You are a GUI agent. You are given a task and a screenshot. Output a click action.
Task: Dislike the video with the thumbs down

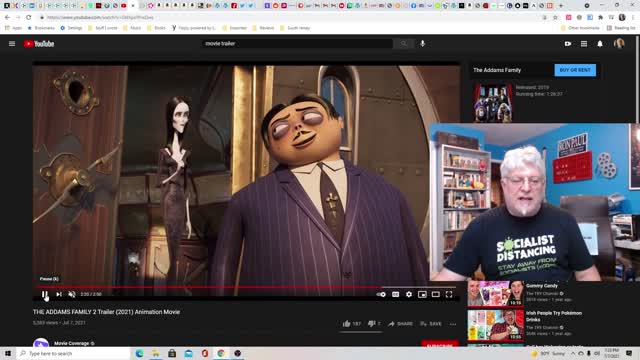point(374,324)
